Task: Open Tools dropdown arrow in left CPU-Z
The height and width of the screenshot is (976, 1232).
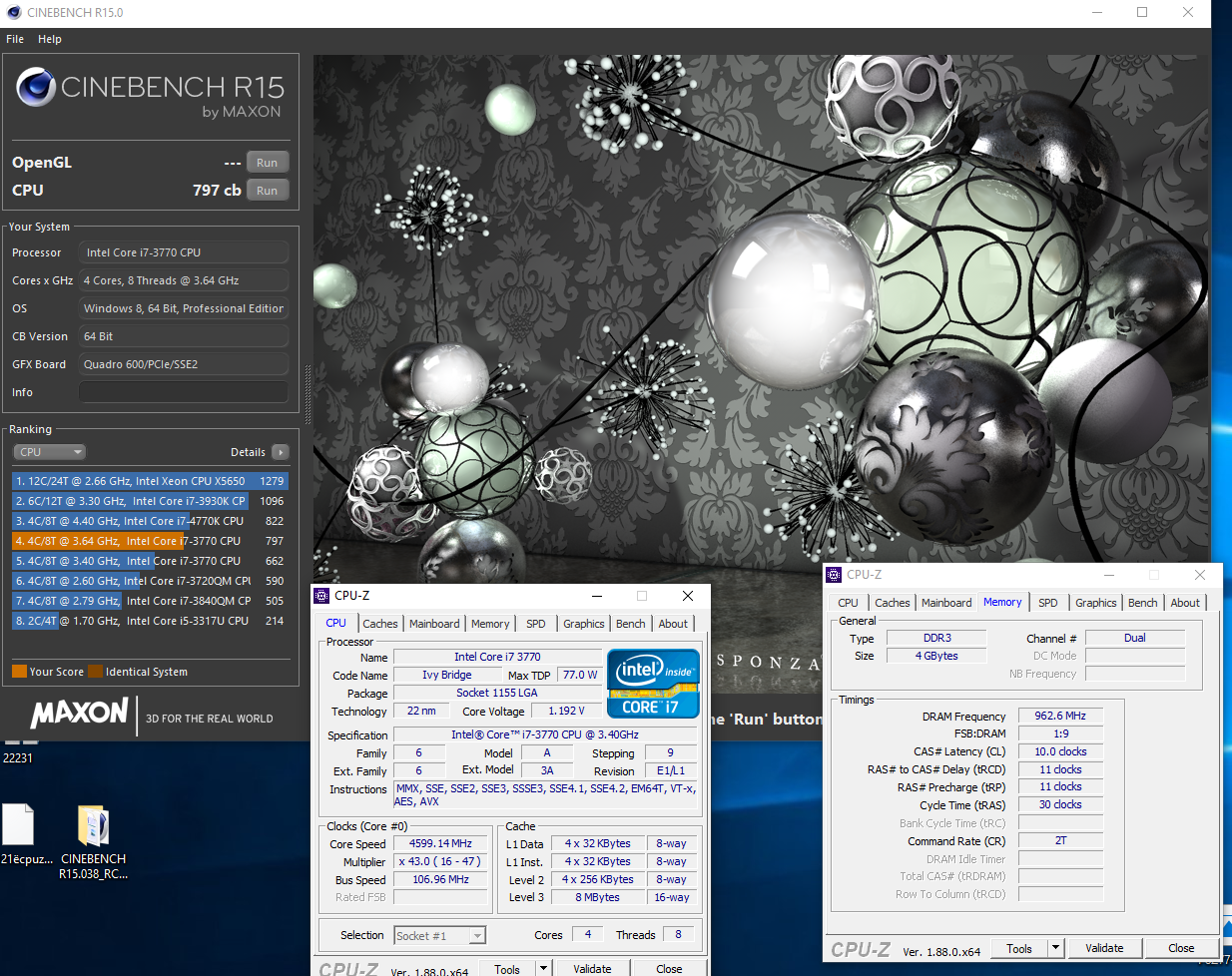Action: click(x=543, y=969)
